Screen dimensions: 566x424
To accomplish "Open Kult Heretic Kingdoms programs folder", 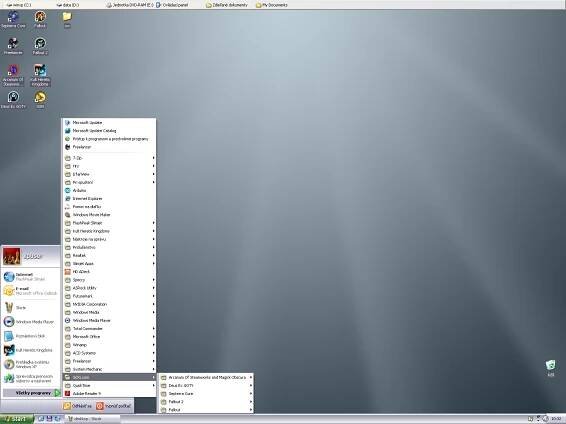I will click(110, 231).
